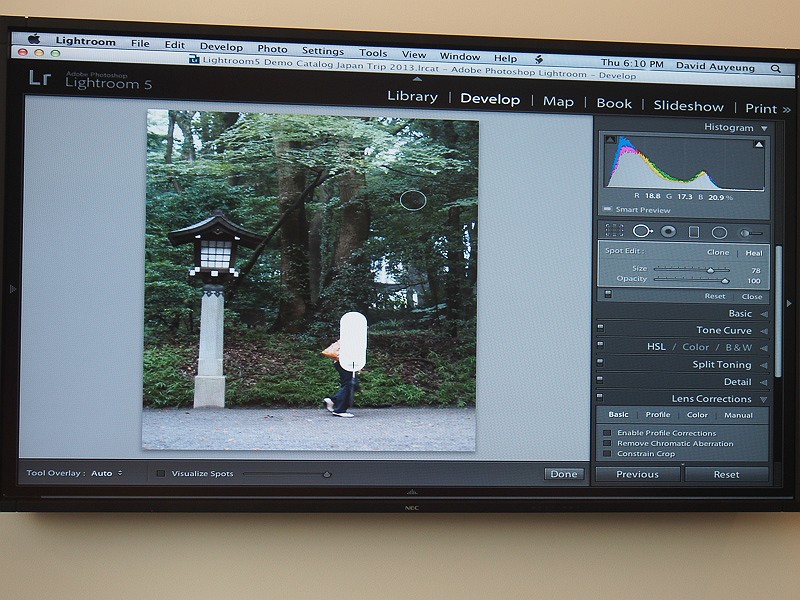This screenshot has width=800, height=600.
Task: Click the Previous button
Action: [637, 474]
